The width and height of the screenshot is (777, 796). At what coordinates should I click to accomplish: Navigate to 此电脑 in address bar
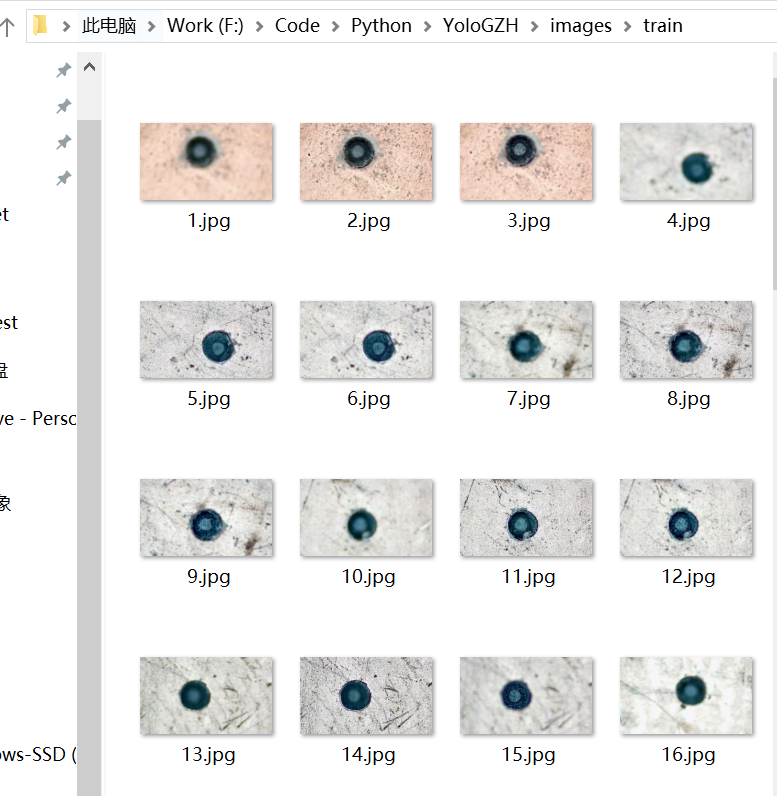109,26
